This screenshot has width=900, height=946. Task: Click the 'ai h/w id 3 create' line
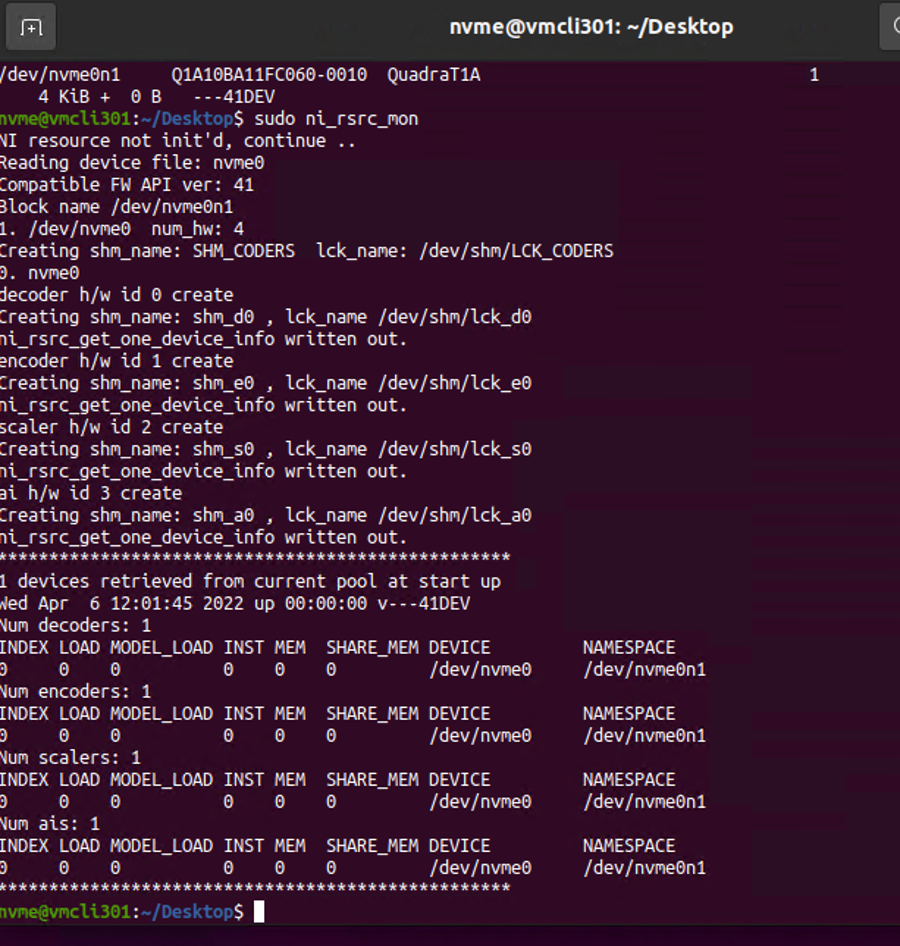point(90,494)
